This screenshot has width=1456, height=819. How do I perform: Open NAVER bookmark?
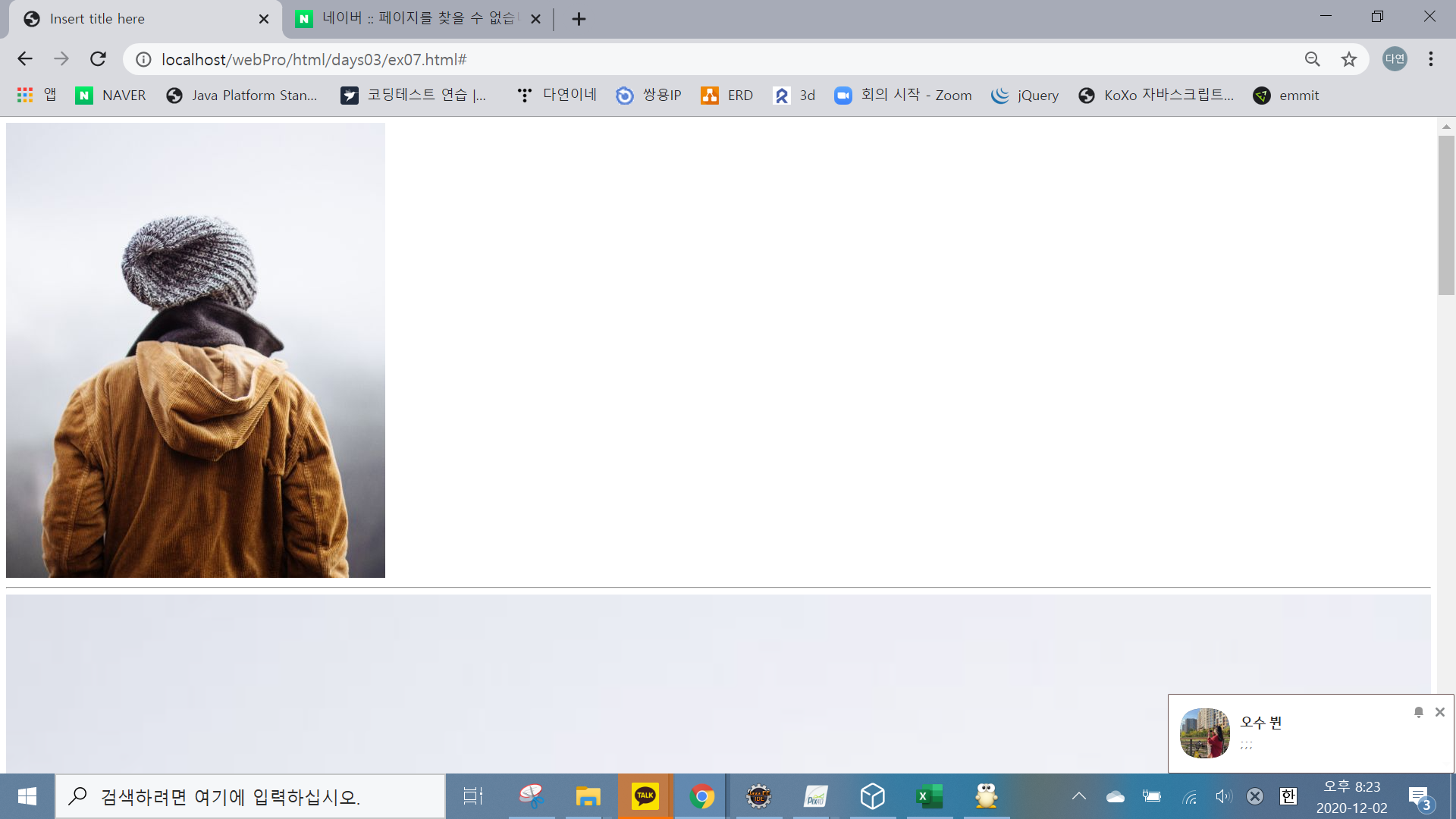pos(111,95)
